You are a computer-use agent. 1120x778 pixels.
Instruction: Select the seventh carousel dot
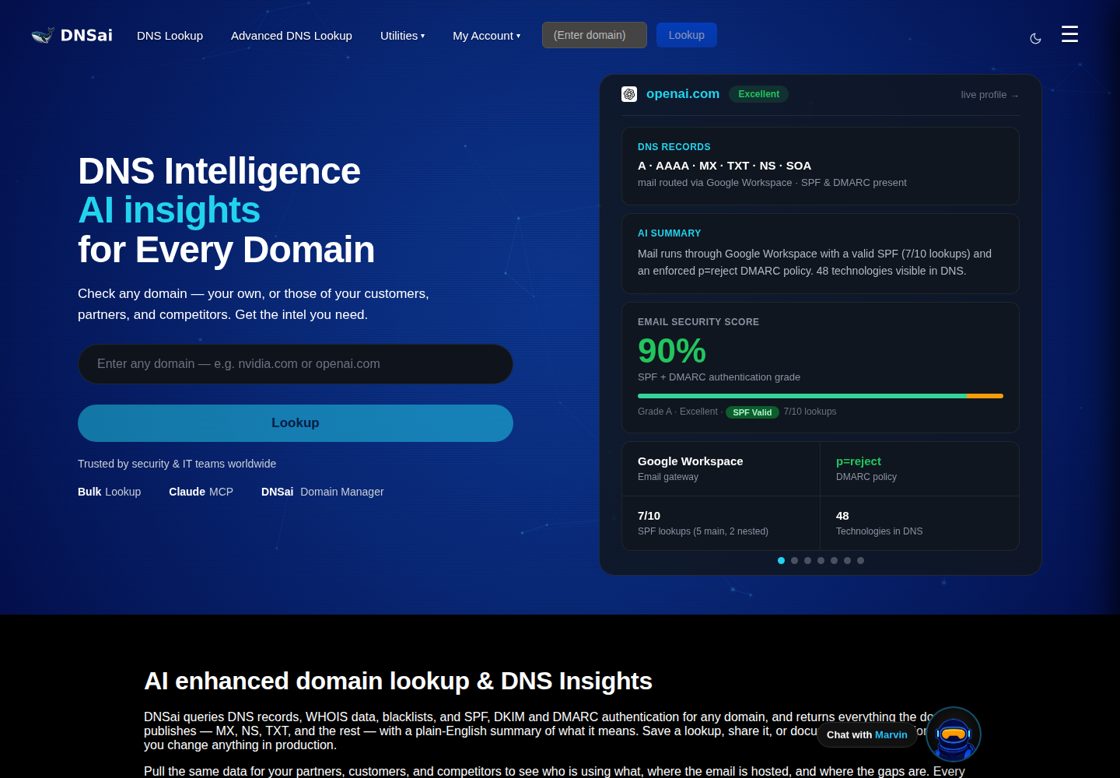click(x=861, y=561)
